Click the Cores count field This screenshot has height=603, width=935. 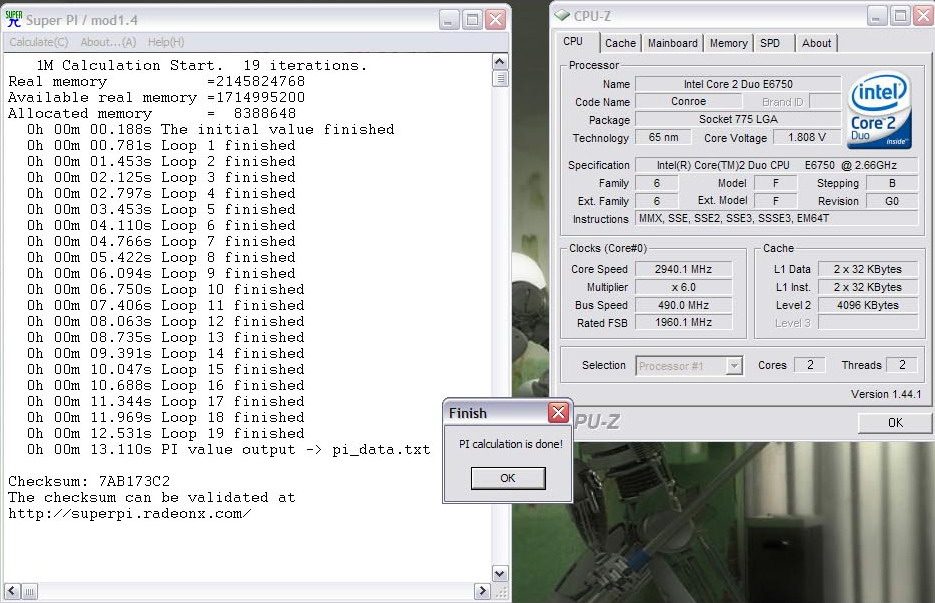click(810, 364)
